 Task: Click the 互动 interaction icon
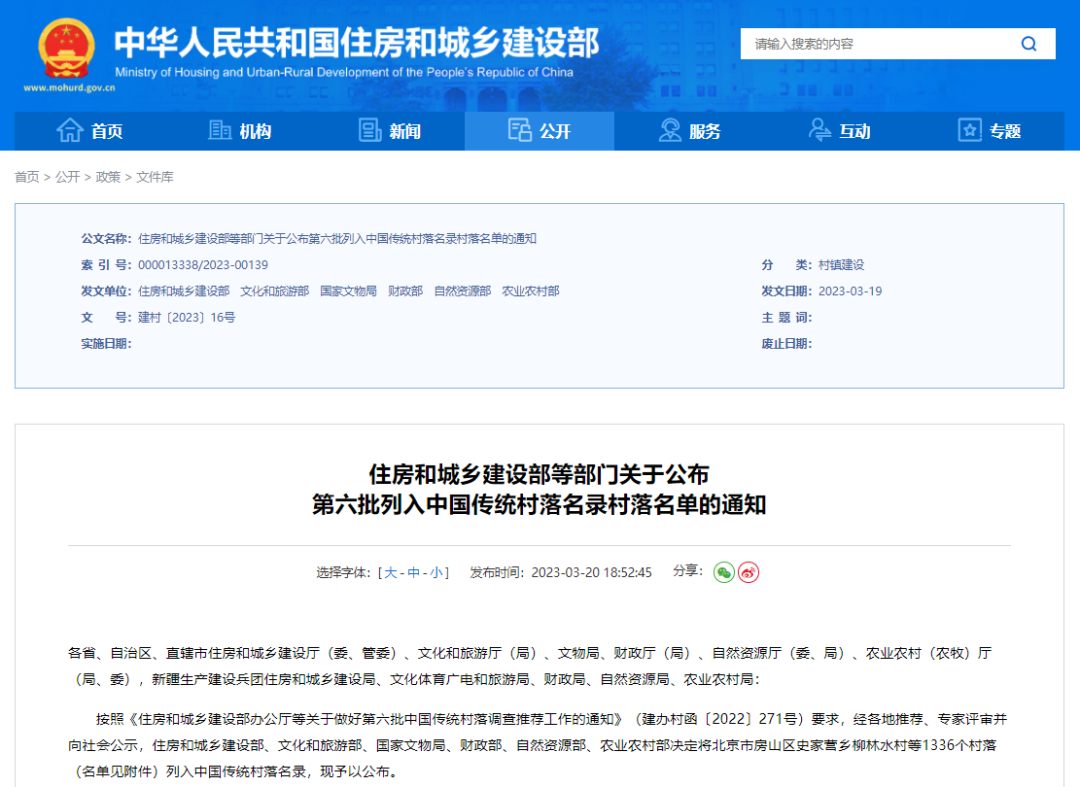point(820,131)
